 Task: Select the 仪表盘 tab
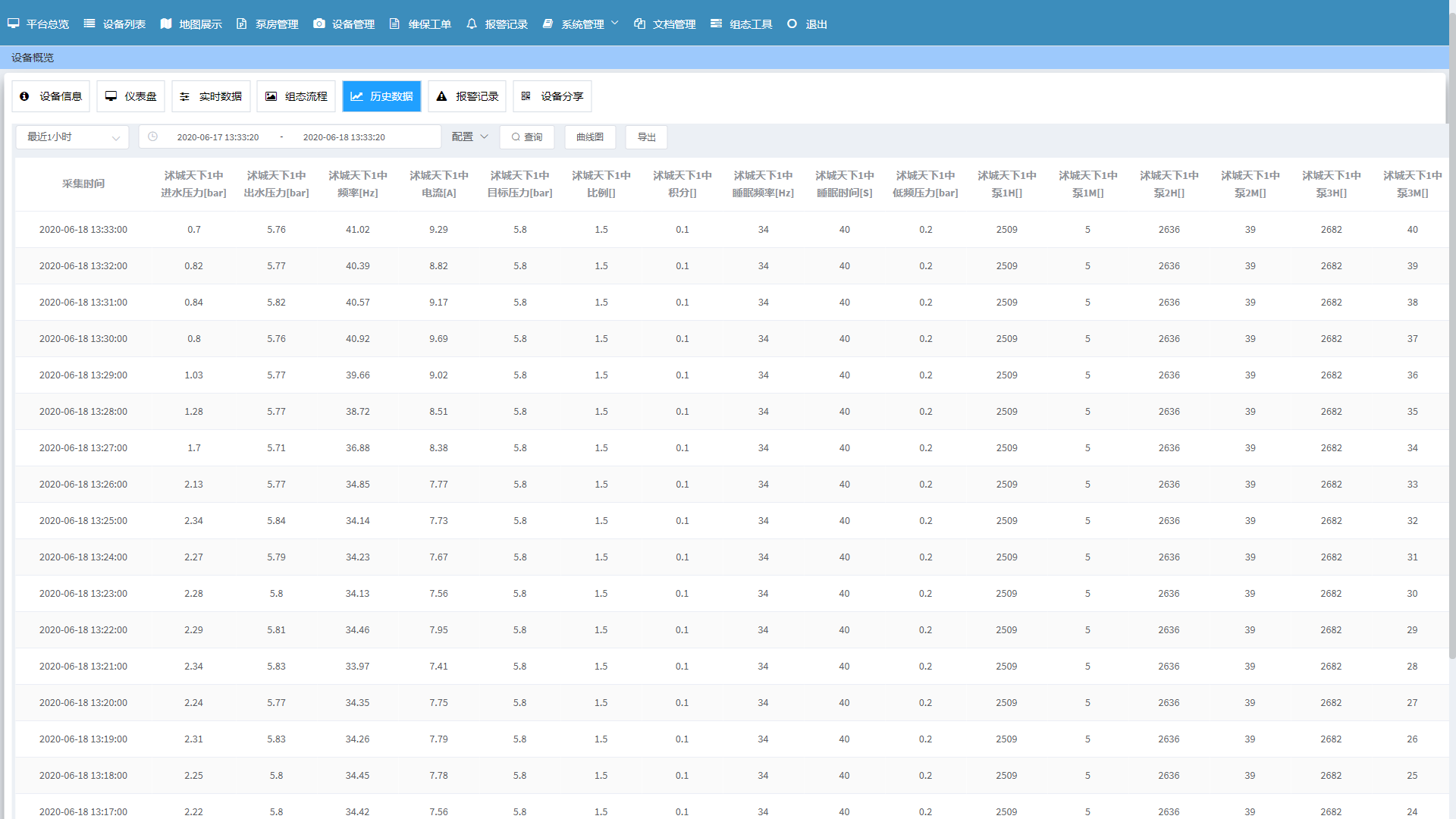coord(130,96)
